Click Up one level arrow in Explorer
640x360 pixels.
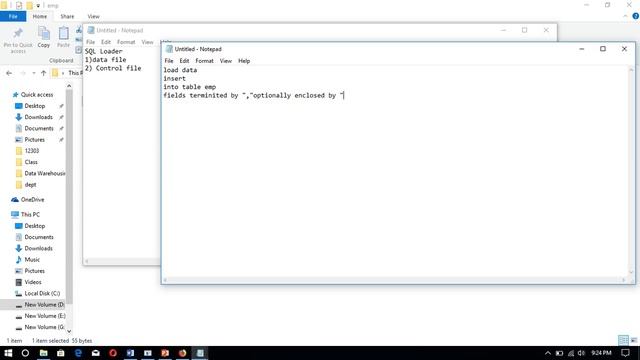(43, 73)
